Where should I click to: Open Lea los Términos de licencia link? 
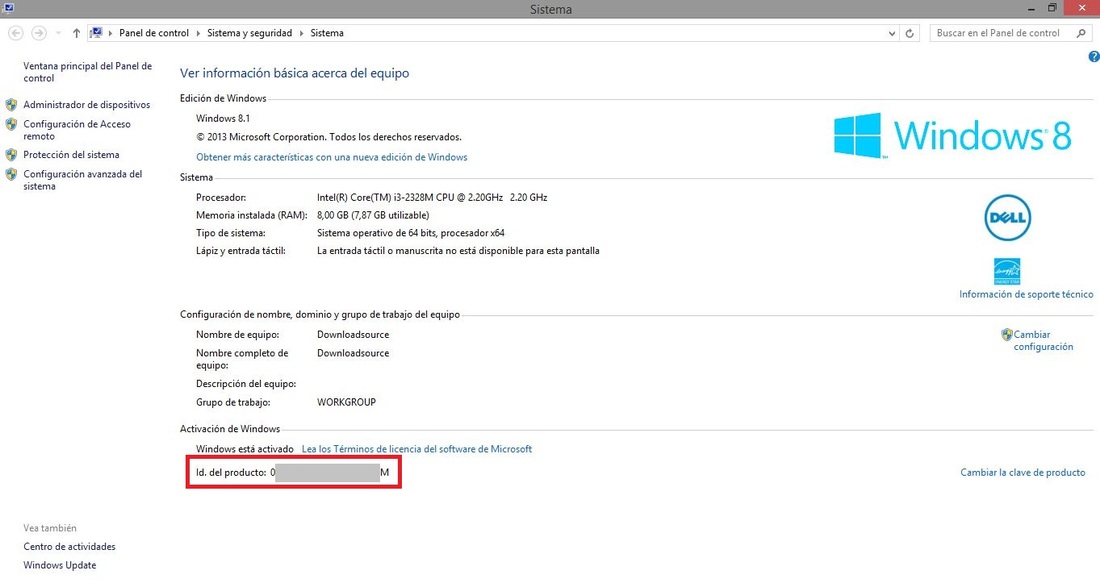[x=417, y=449]
